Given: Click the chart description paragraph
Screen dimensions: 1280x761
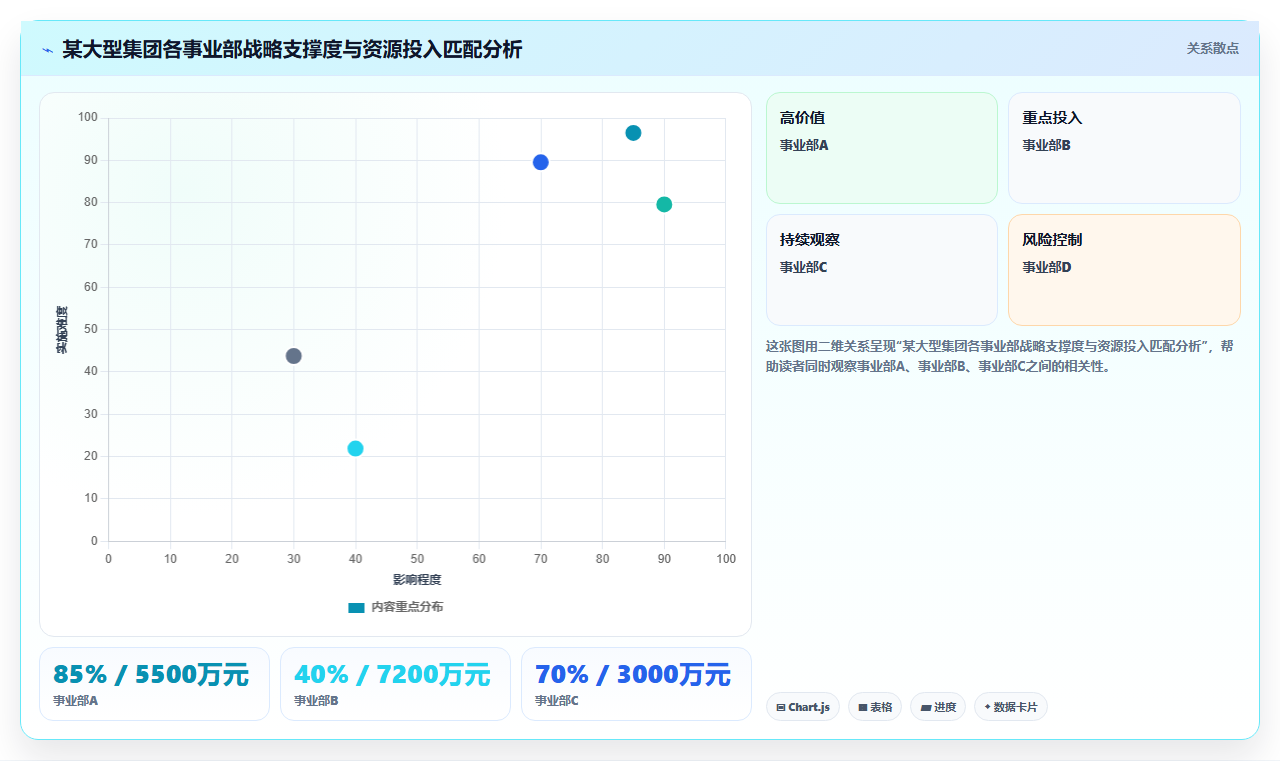Looking at the screenshot, I should click(x=1003, y=356).
